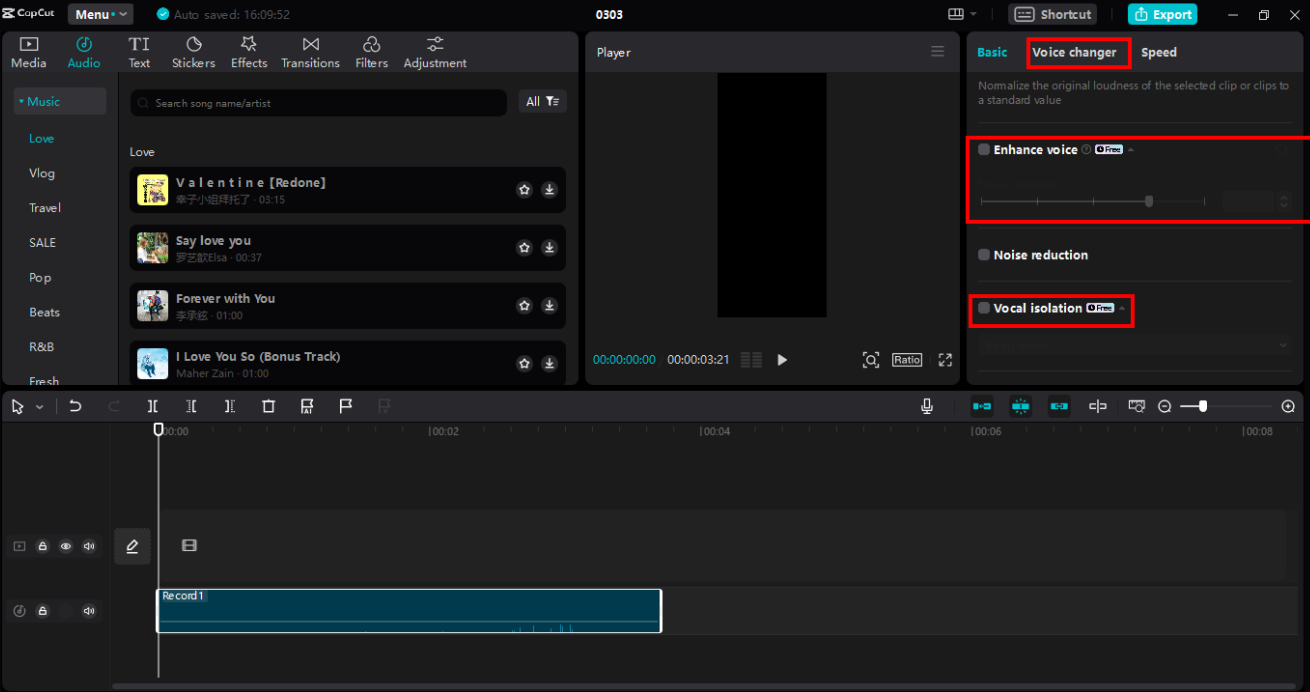Collapse the Music category
Image resolution: width=1310 pixels, height=692 pixels.
tap(60, 101)
